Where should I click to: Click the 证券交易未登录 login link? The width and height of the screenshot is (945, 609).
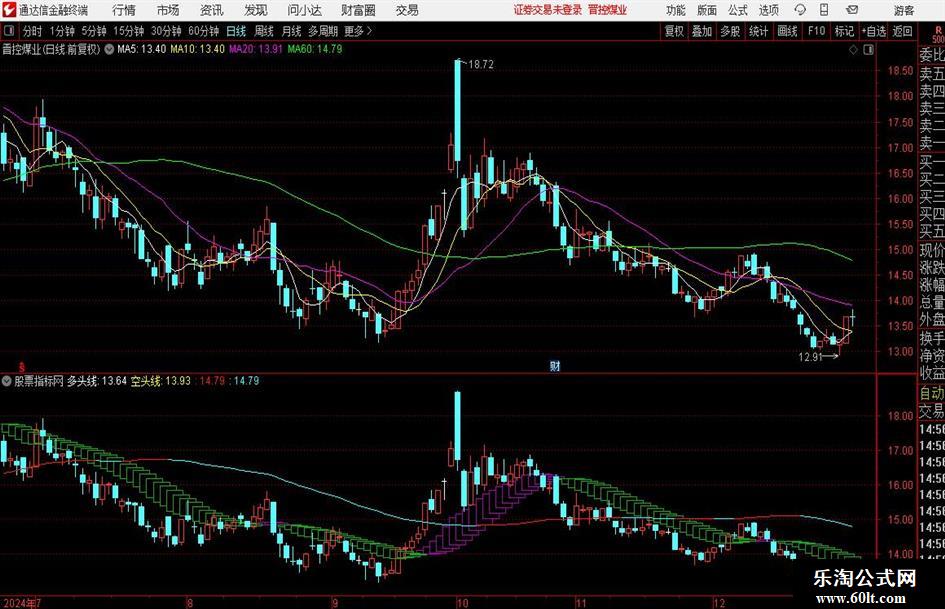pos(548,10)
